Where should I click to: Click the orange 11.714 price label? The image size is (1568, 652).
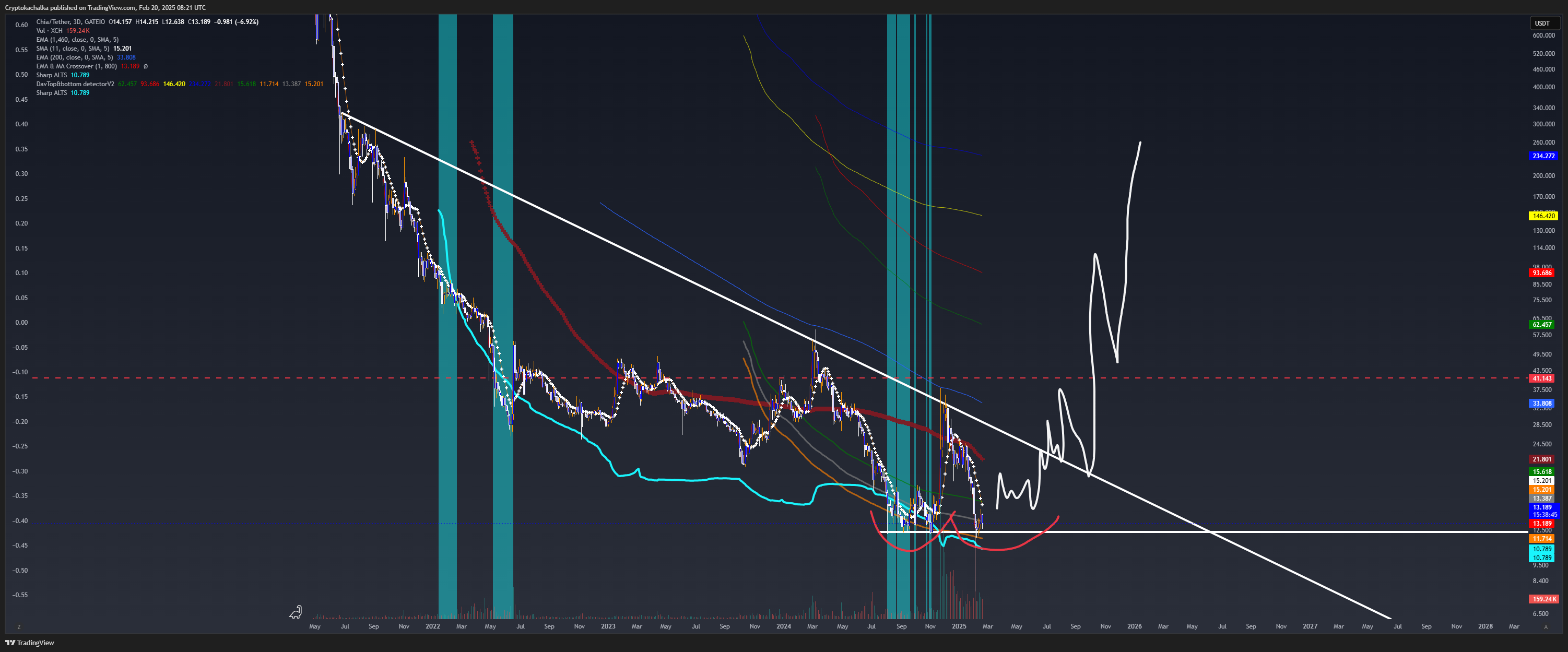(x=1542, y=539)
